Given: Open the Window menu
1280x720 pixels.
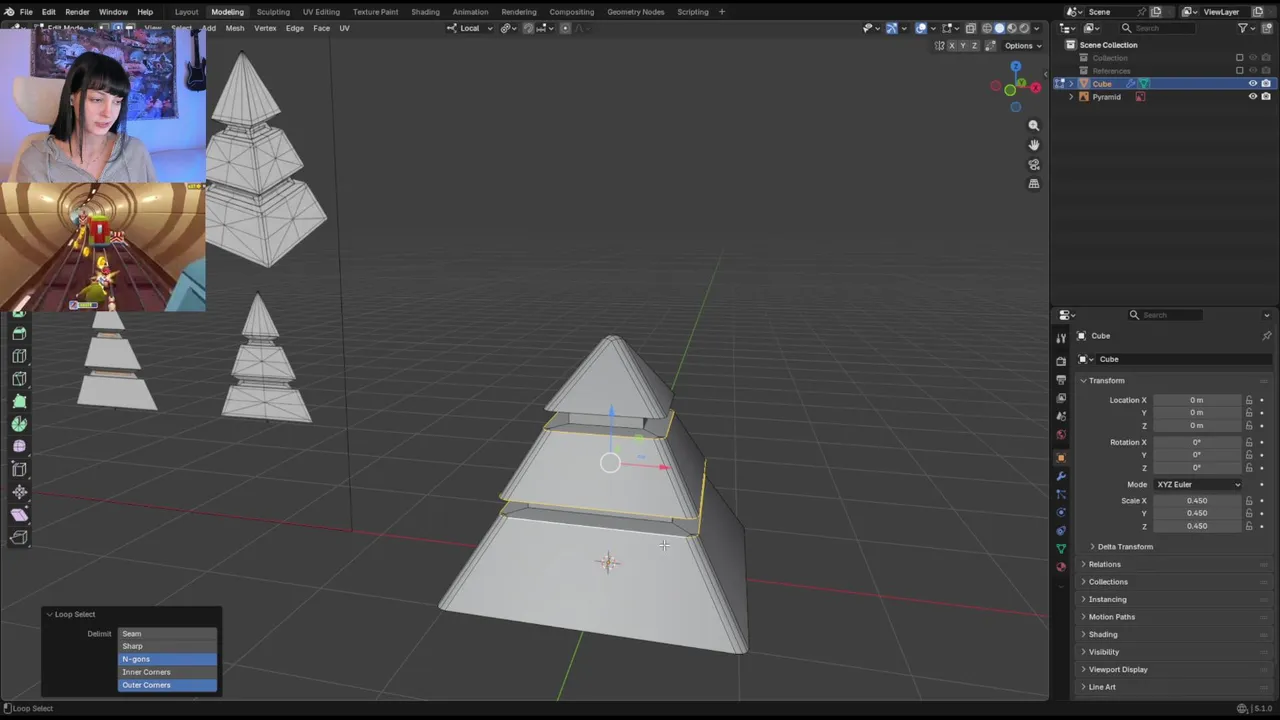Looking at the screenshot, I should 113,12.
